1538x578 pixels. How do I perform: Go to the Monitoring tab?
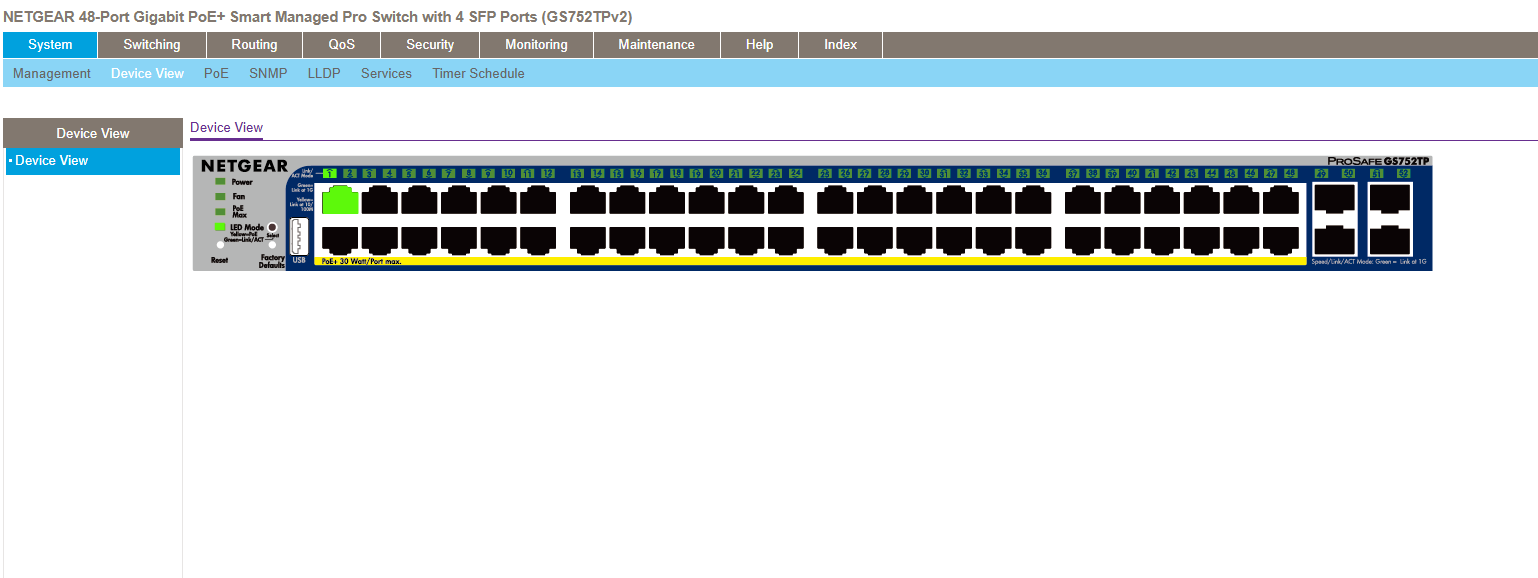coord(536,45)
